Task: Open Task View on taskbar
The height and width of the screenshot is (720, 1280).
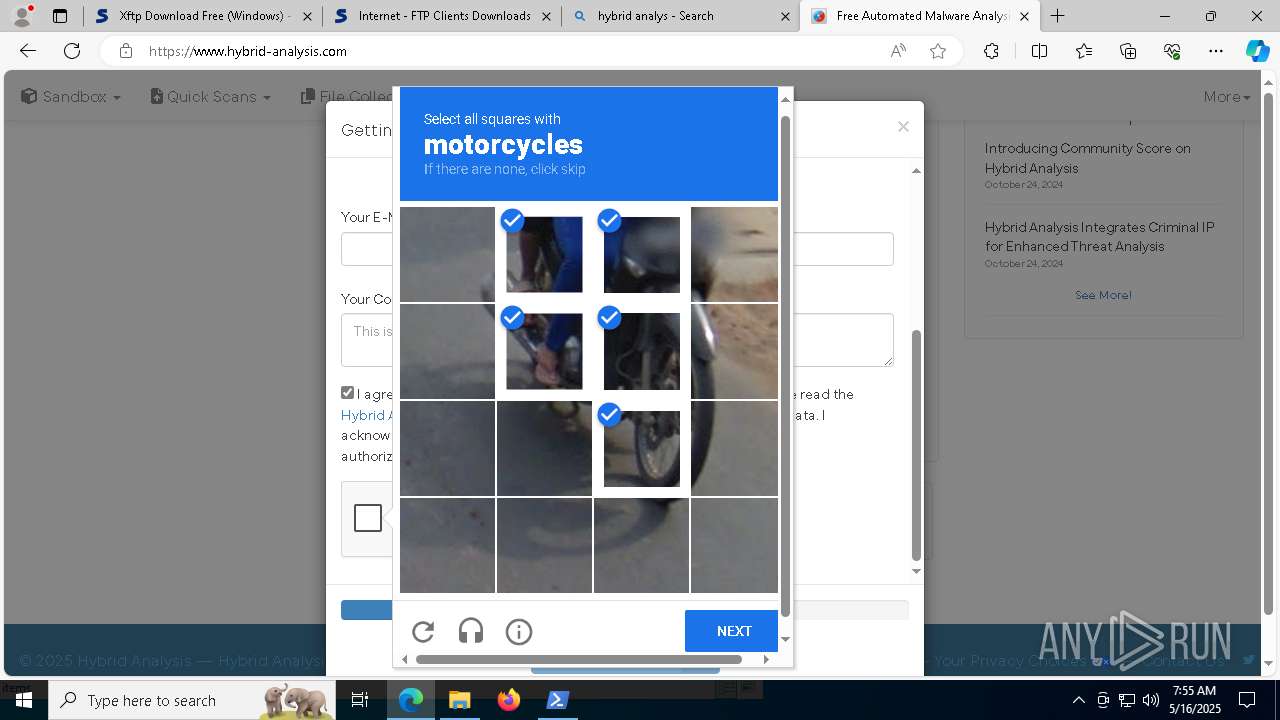Action: (x=361, y=700)
